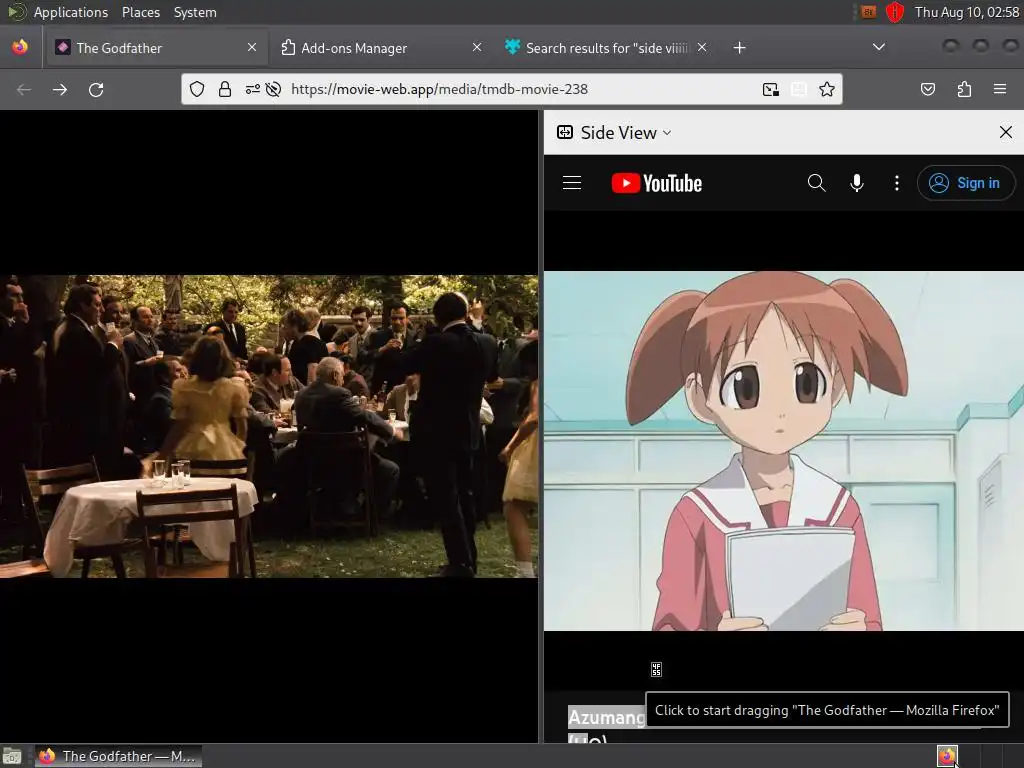Select the Azumanga video title text
Viewport: 1024px width, 768px height.
point(607,718)
